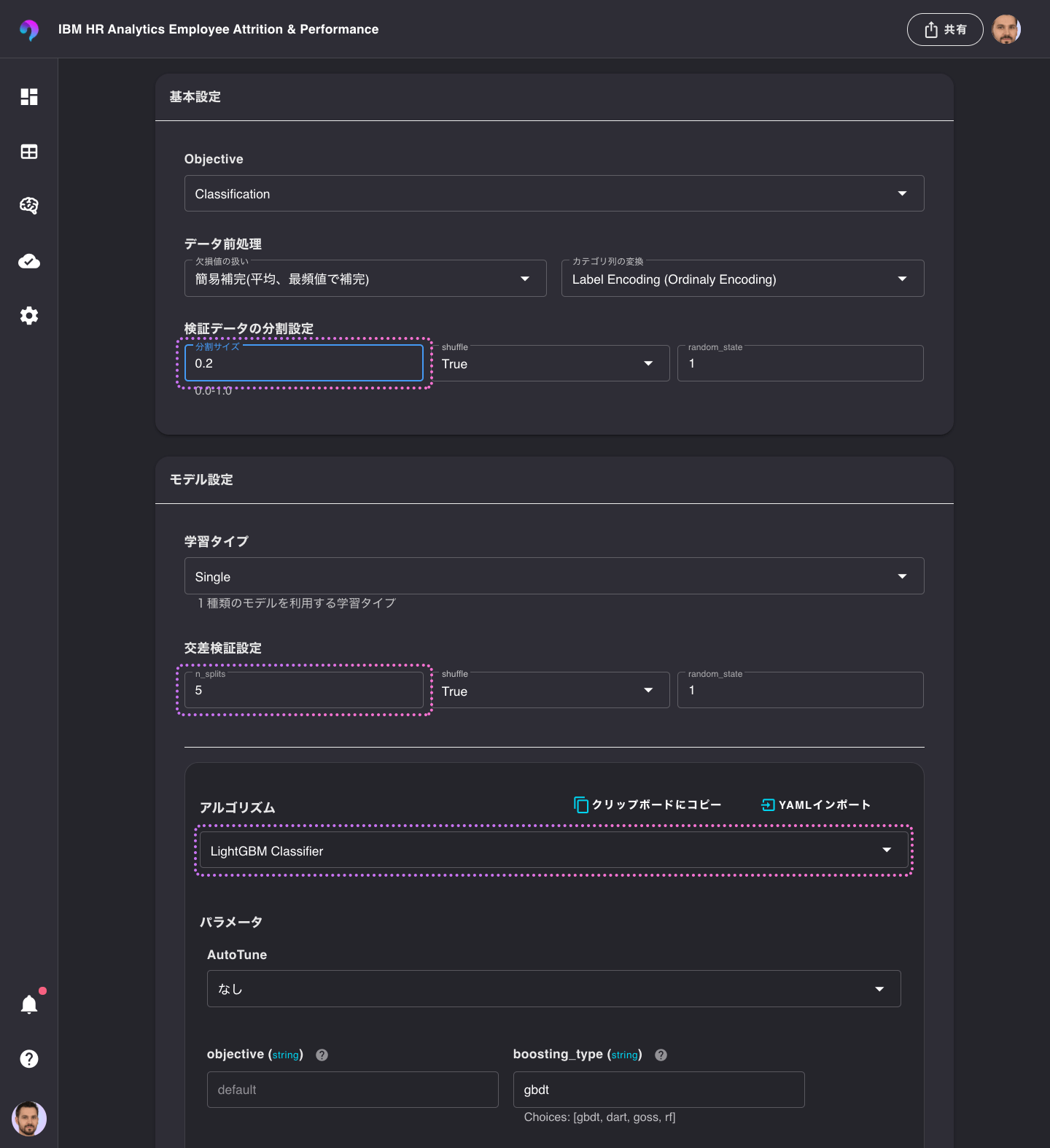The image size is (1050, 1148).
Task: Open shuffle dropdown under 検証データの分割設定
Action: pos(551,363)
